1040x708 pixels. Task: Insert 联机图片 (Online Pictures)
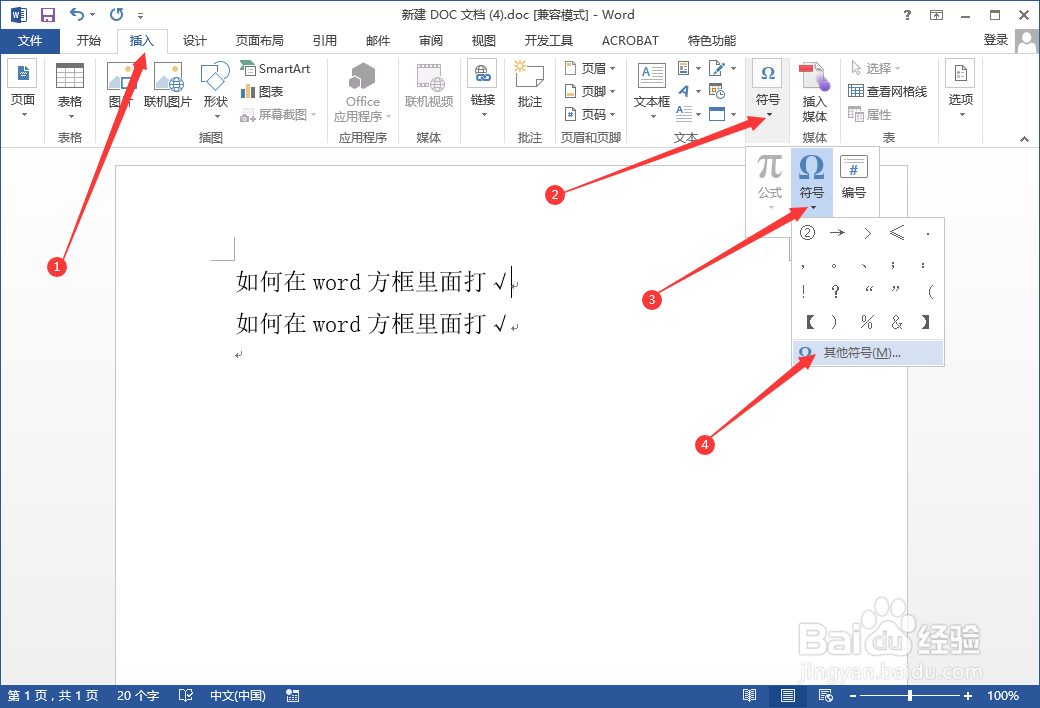coord(167,90)
